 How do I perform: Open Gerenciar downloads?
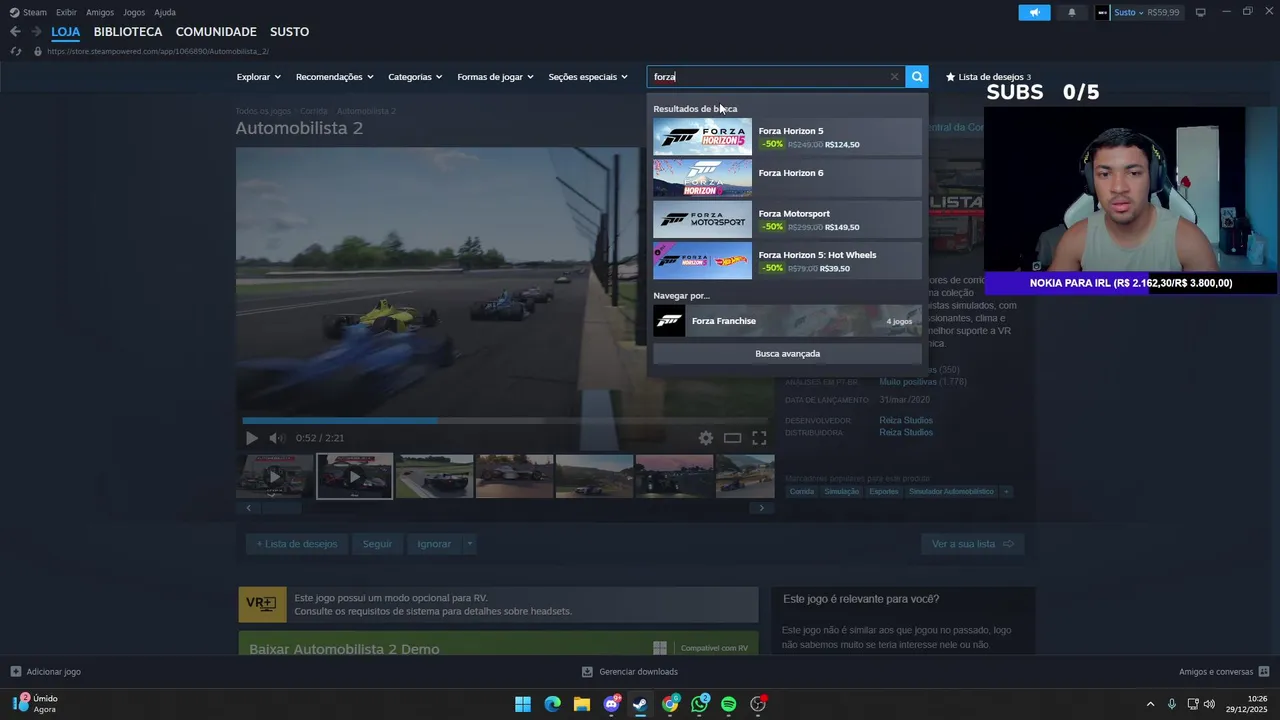630,672
